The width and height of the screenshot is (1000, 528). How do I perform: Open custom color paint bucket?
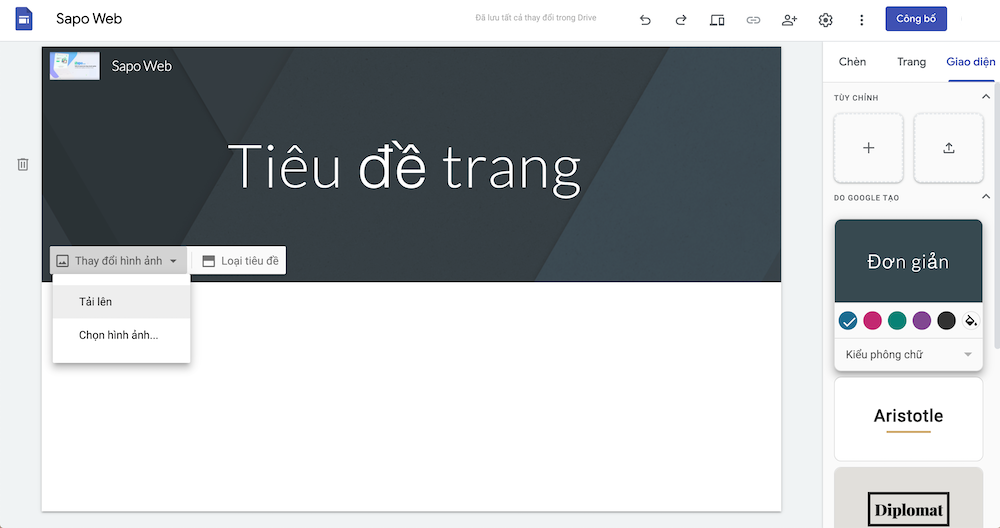point(971,321)
